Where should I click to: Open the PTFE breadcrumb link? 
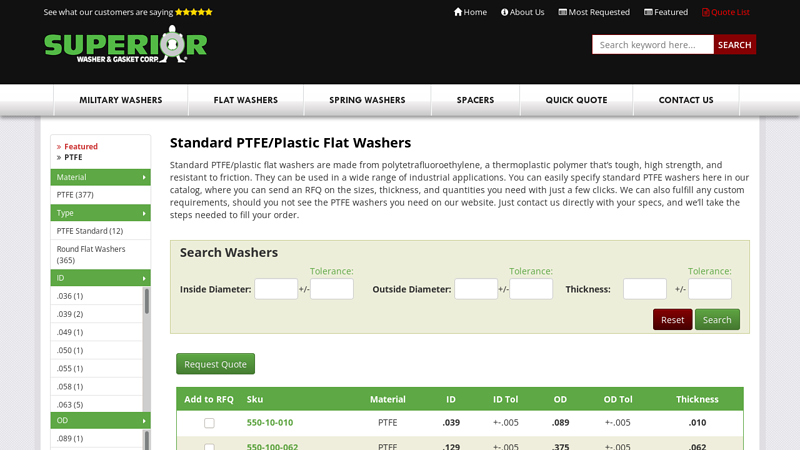73,157
